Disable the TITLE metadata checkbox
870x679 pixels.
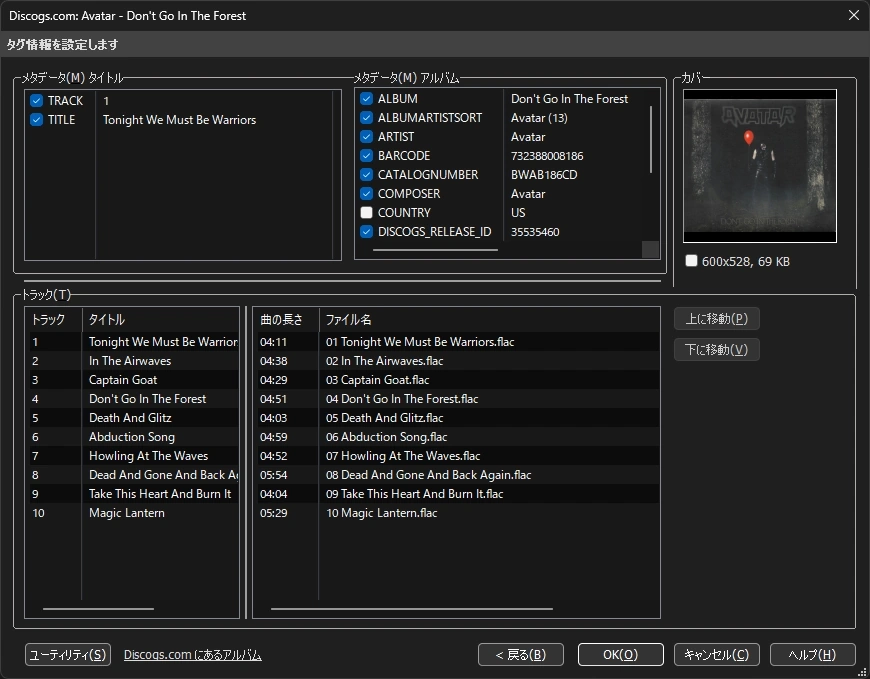click(x=36, y=119)
